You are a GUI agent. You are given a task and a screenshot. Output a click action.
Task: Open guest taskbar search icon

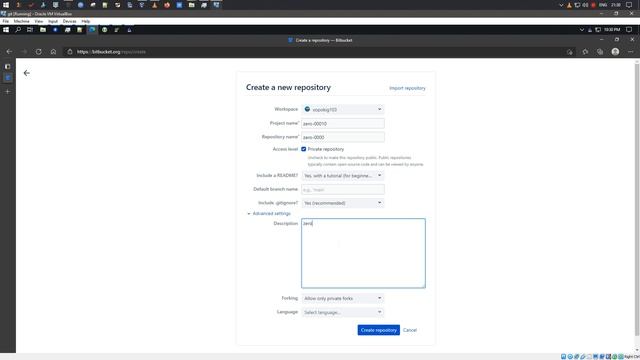[18, 30]
